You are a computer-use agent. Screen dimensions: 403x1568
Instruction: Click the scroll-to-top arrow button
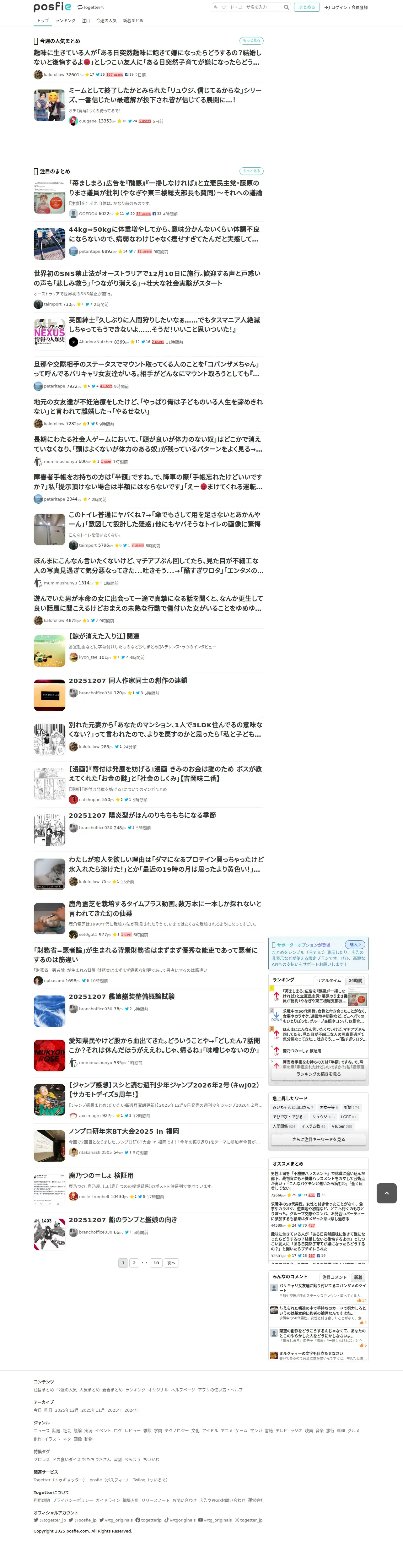click(387, 1193)
